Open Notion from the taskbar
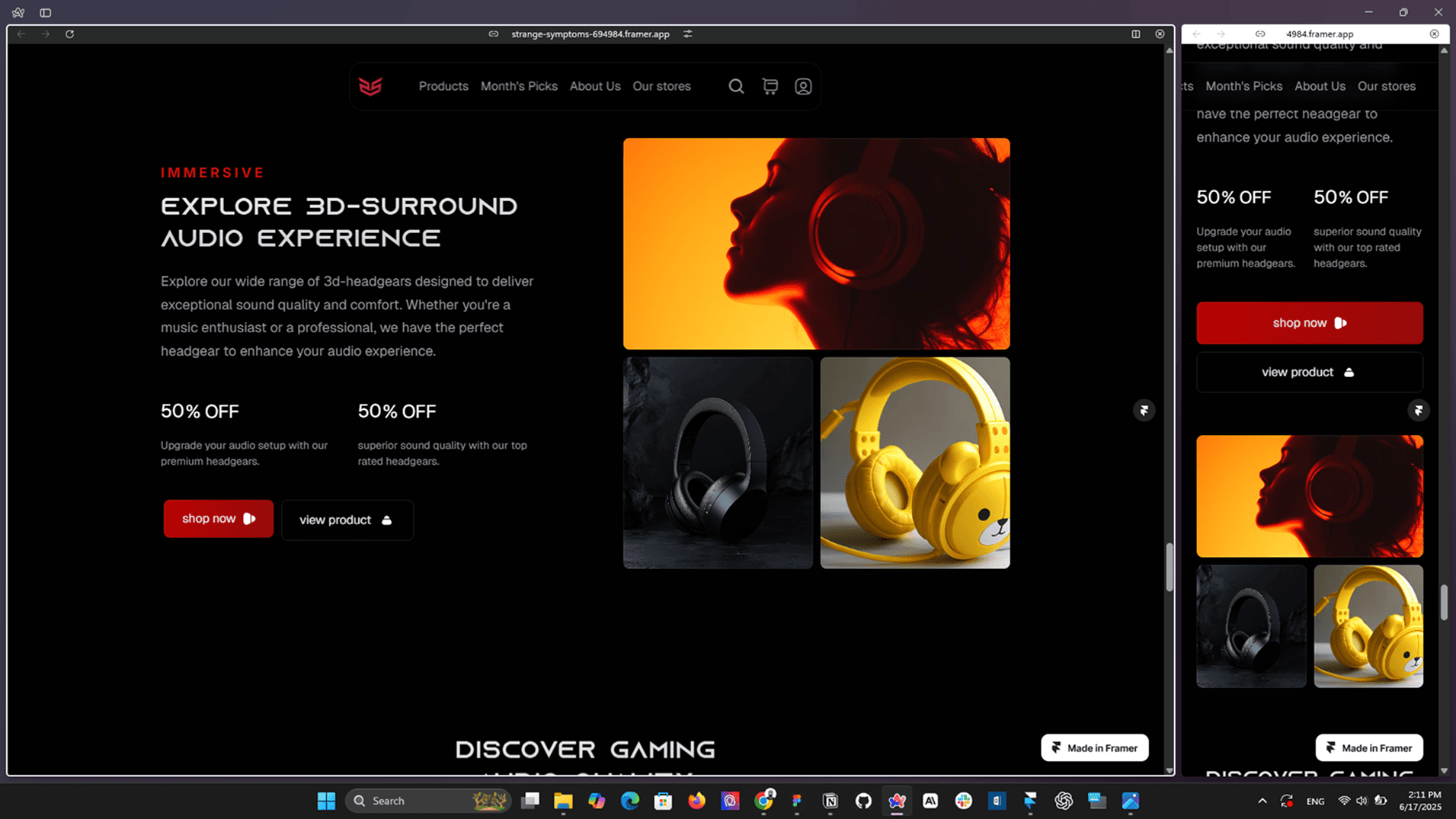 [830, 801]
